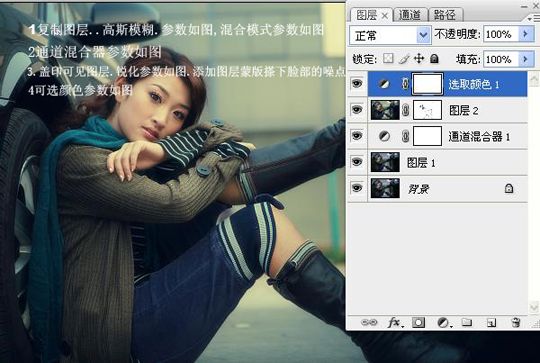Open the blend mode 正常 dropdown
Image resolution: width=540 pixels, height=363 pixels.
click(x=390, y=35)
